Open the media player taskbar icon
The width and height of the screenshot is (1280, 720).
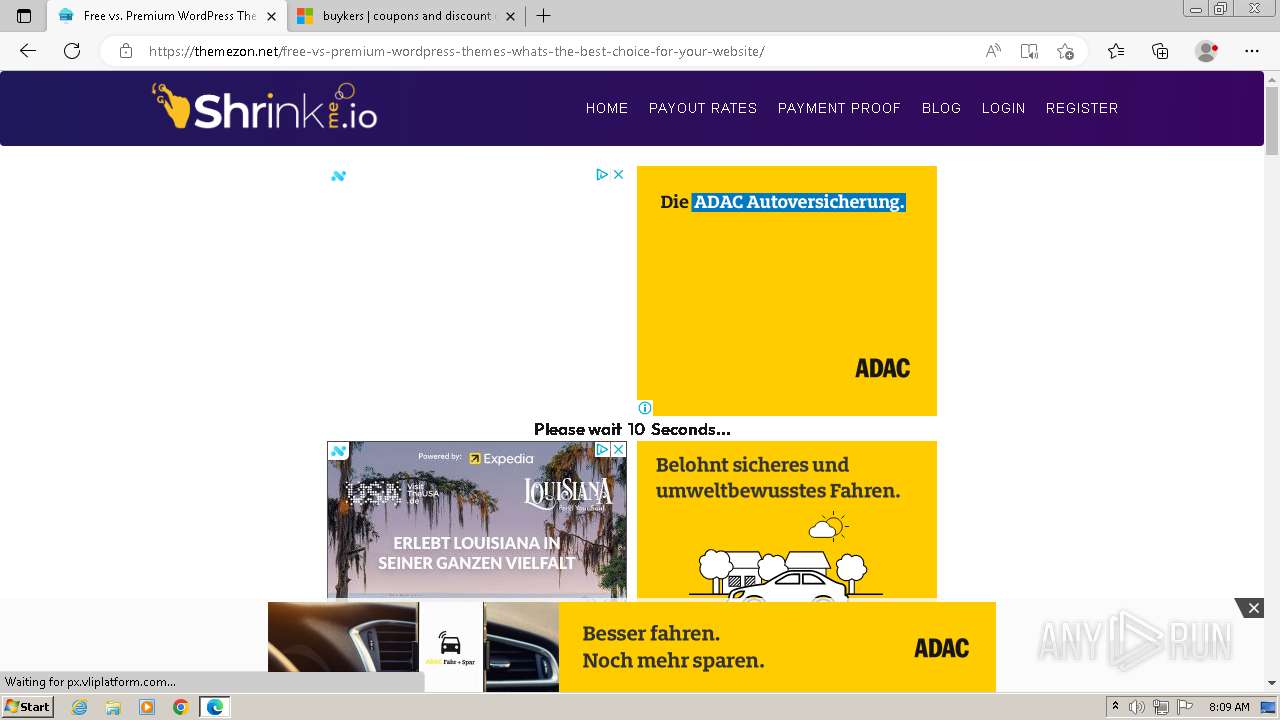147,707
